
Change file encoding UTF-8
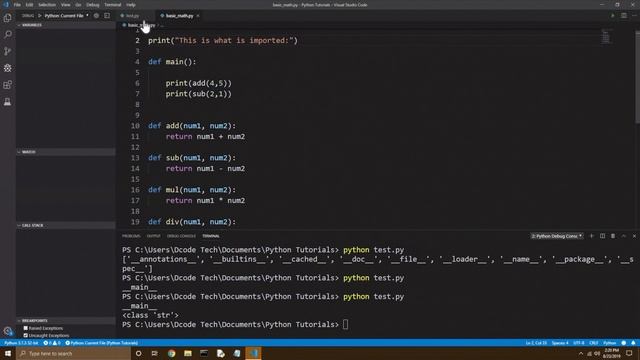[579, 343]
